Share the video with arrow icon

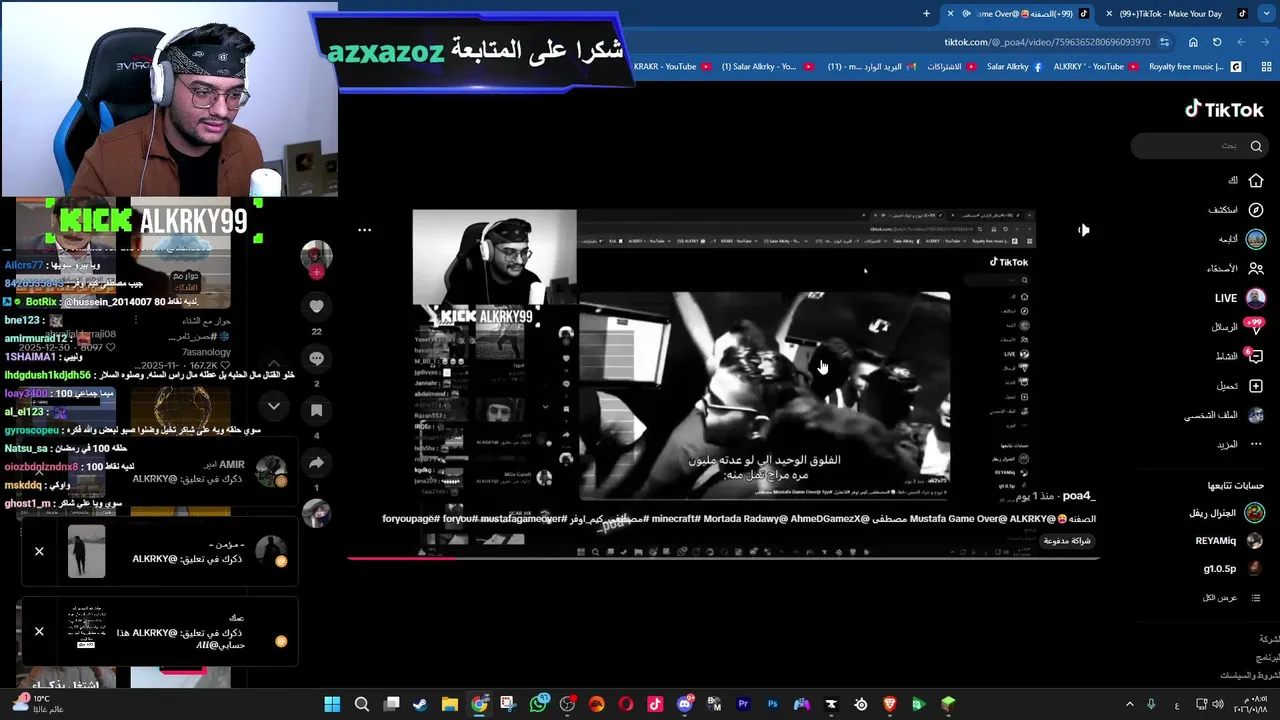(316, 462)
